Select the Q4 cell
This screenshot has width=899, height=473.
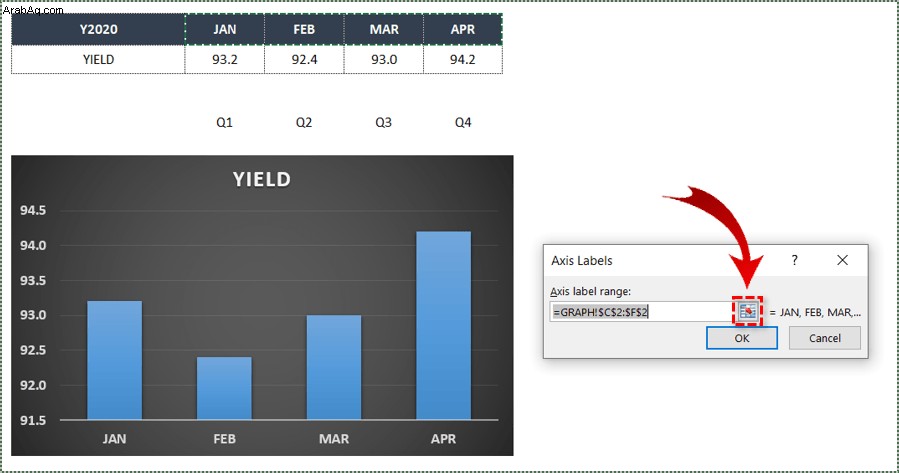pyautogui.click(x=463, y=122)
